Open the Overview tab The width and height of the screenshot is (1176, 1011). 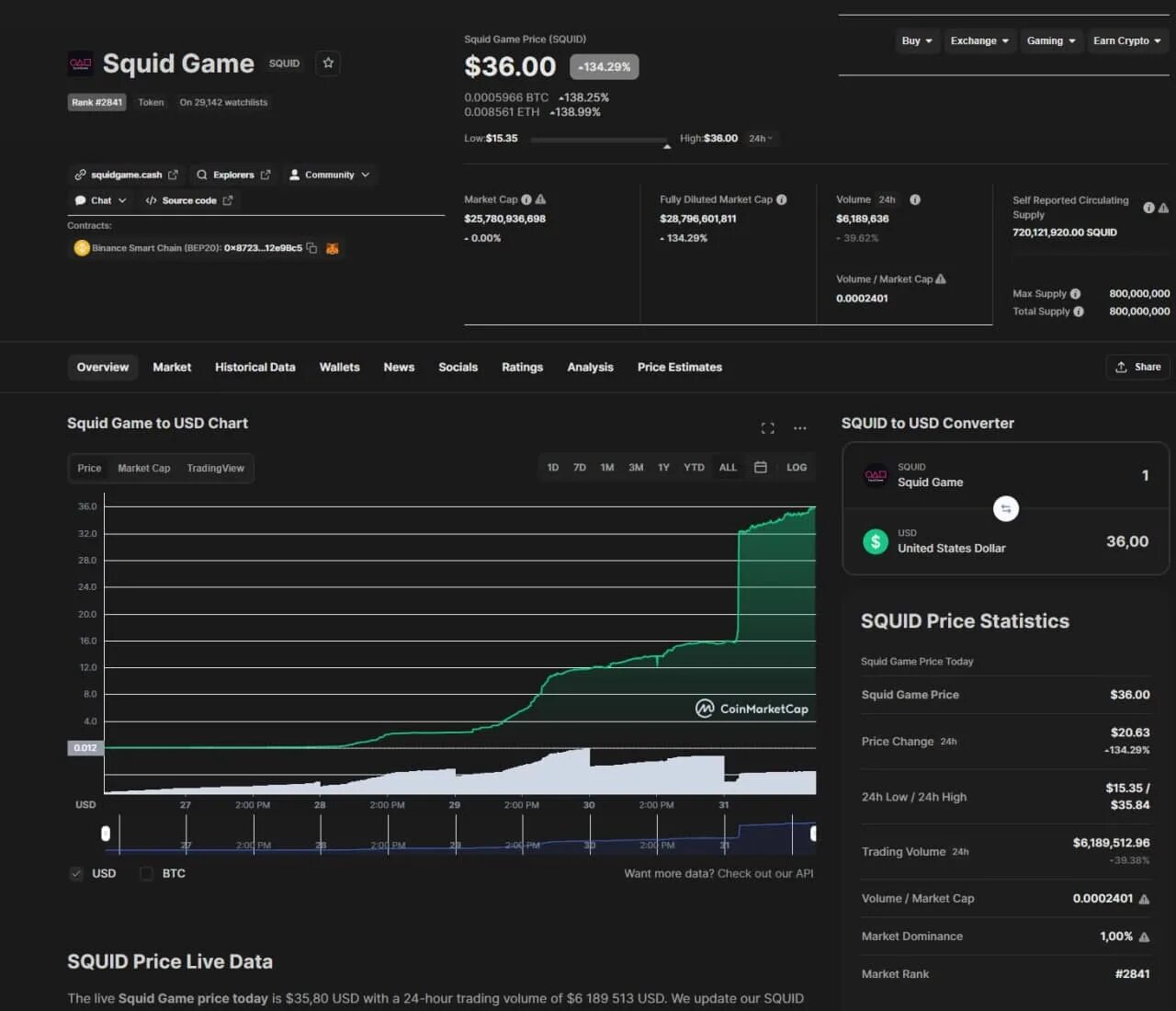click(103, 367)
